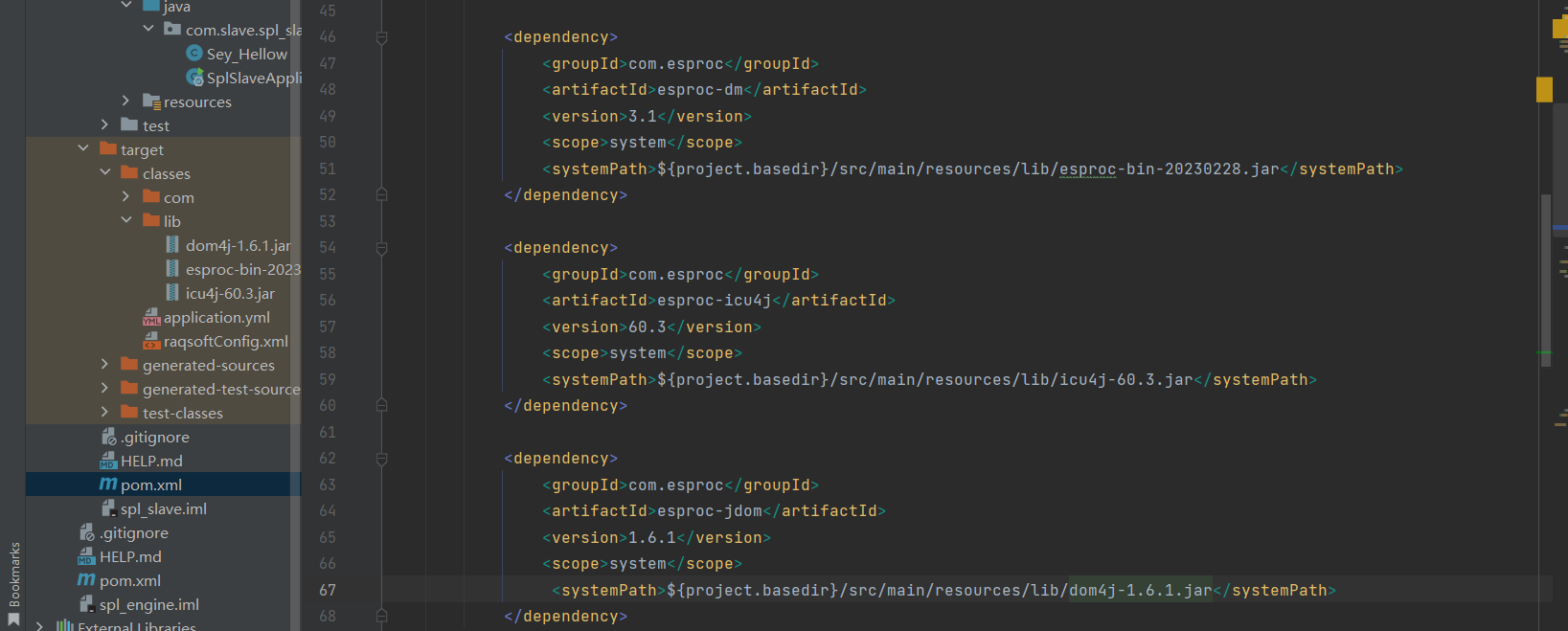Click the spl_engine.iml module file icon
The width and height of the screenshot is (1568, 631).
click(87, 604)
